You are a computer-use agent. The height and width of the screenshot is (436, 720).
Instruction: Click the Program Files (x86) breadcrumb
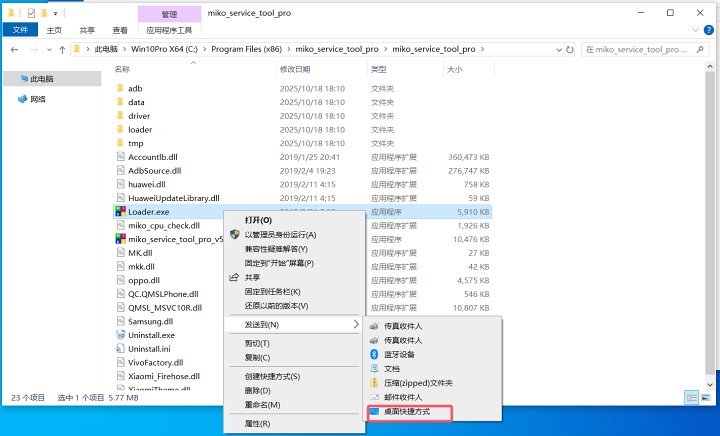[247, 49]
